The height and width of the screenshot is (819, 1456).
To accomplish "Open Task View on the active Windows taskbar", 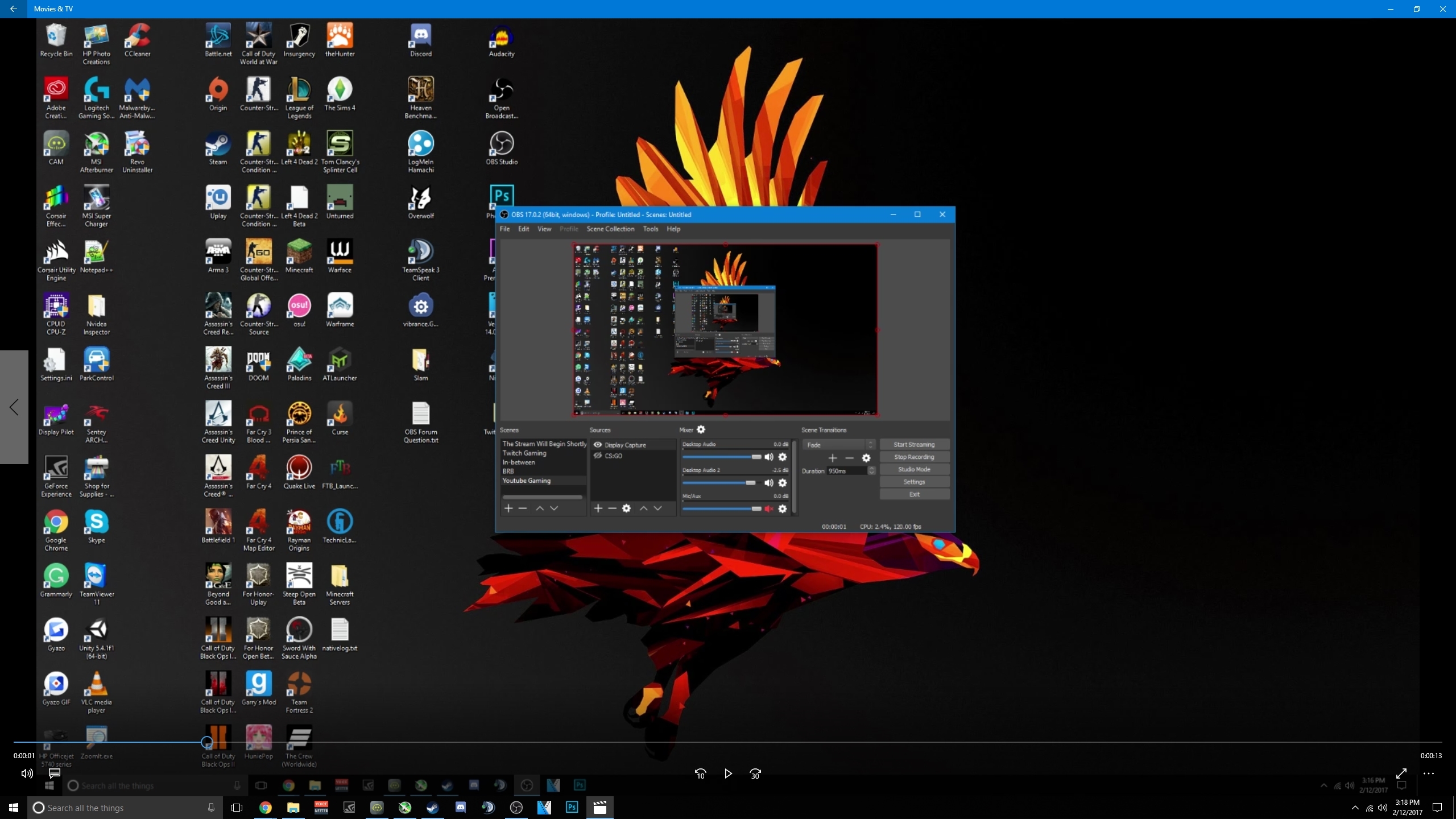I will [x=237, y=808].
